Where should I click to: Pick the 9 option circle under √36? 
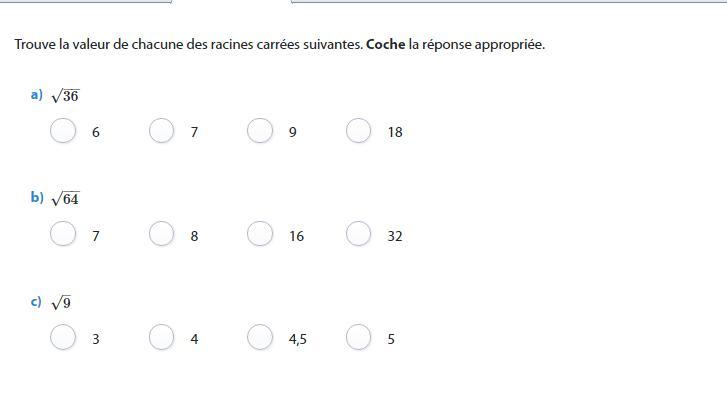point(260,130)
